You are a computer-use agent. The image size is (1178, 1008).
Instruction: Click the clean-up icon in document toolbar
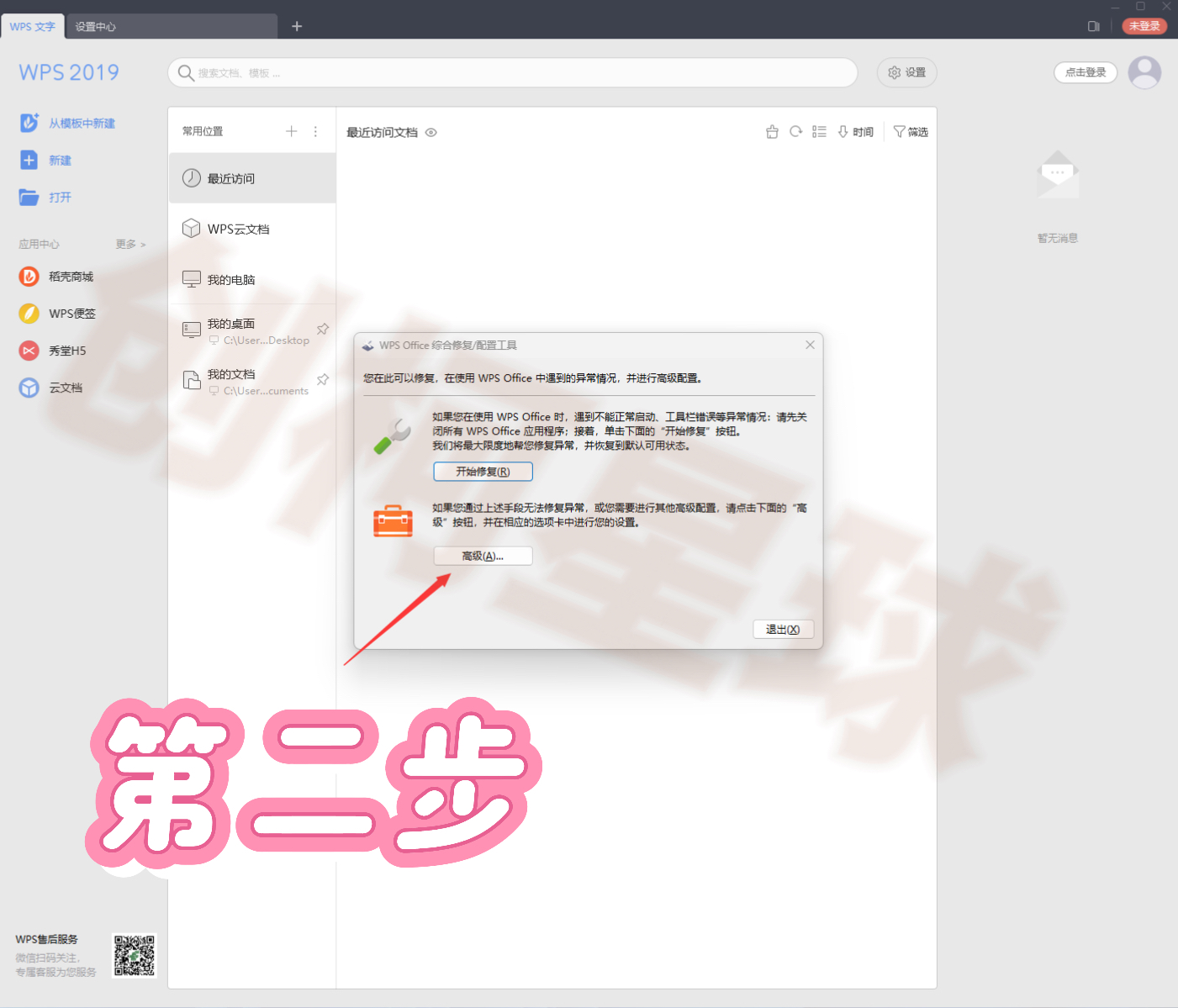[772, 131]
